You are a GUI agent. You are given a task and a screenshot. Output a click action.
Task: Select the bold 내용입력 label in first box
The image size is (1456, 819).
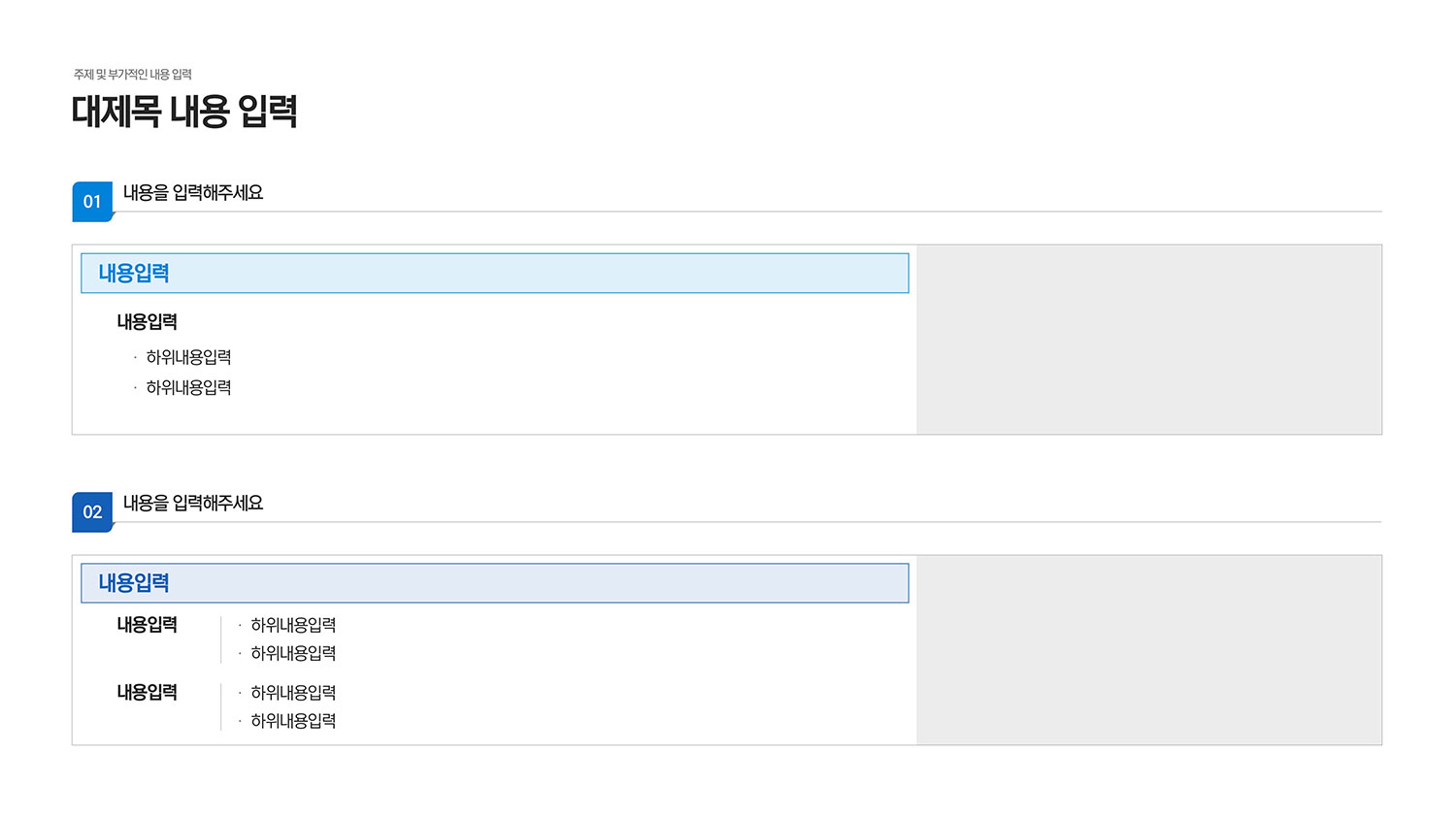(x=148, y=322)
